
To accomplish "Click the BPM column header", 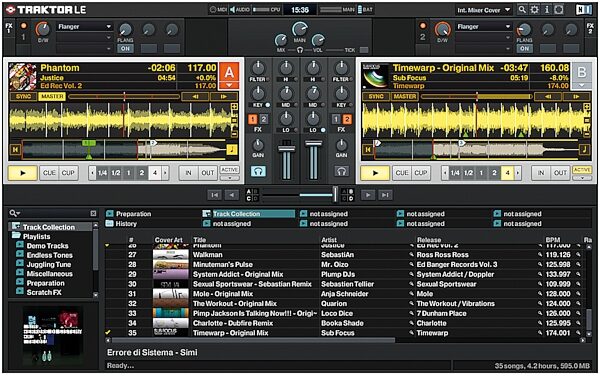I will [x=553, y=240].
